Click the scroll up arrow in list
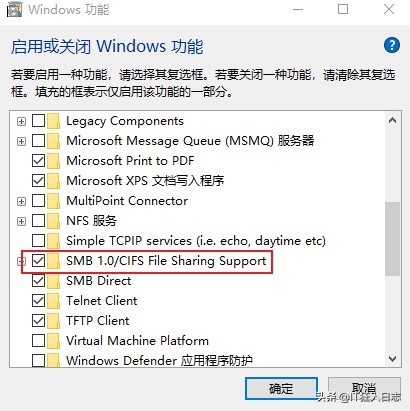The height and width of the screenshot is (411, 410). [392, 120]
